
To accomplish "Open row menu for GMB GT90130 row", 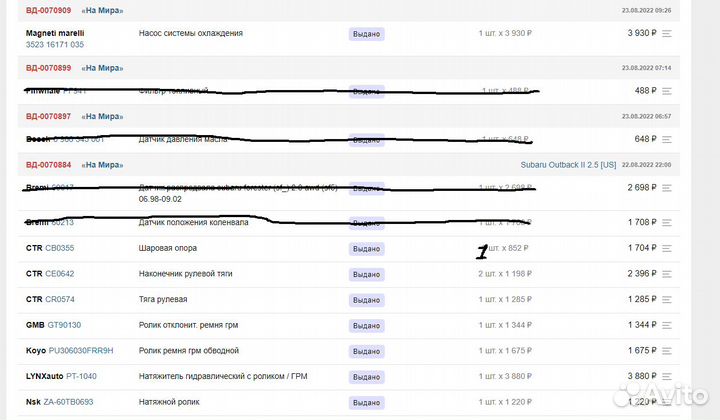I will (x=667, y=325).
